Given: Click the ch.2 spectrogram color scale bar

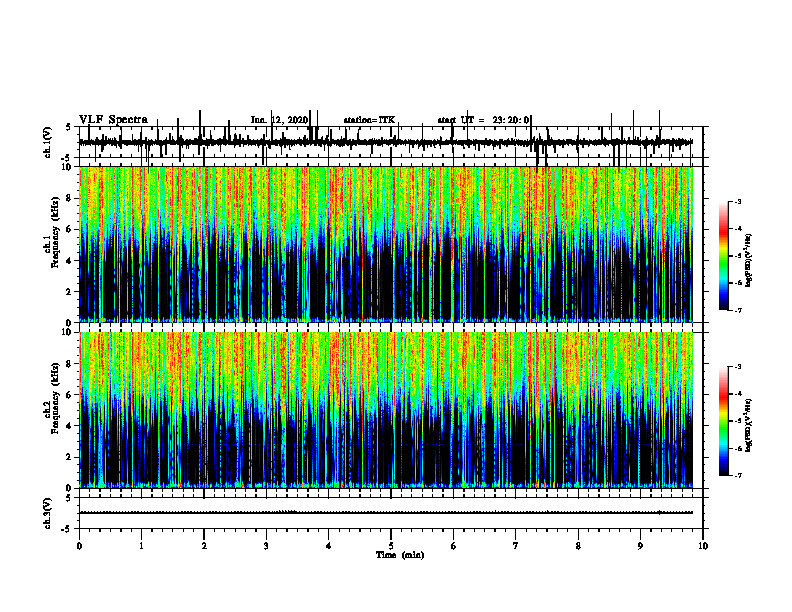Looking at the screenshot, I should pos(723,421).
